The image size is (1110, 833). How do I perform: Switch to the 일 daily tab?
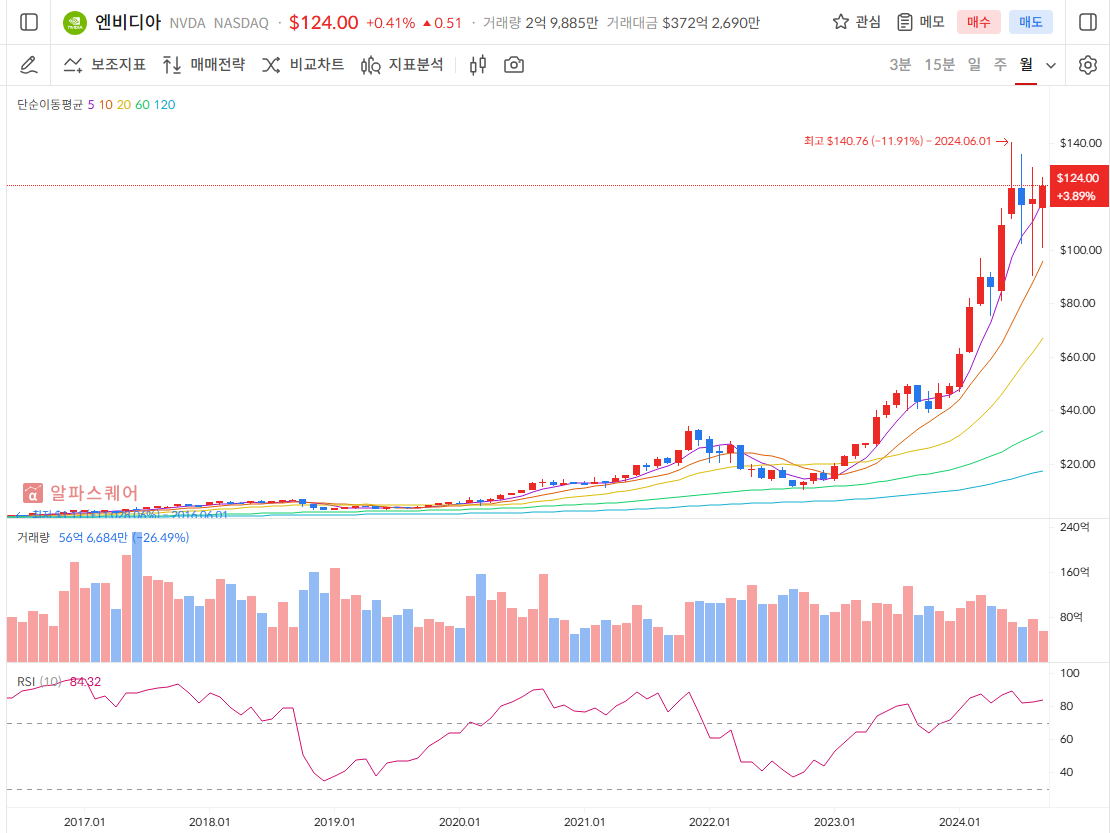(975, 65)
